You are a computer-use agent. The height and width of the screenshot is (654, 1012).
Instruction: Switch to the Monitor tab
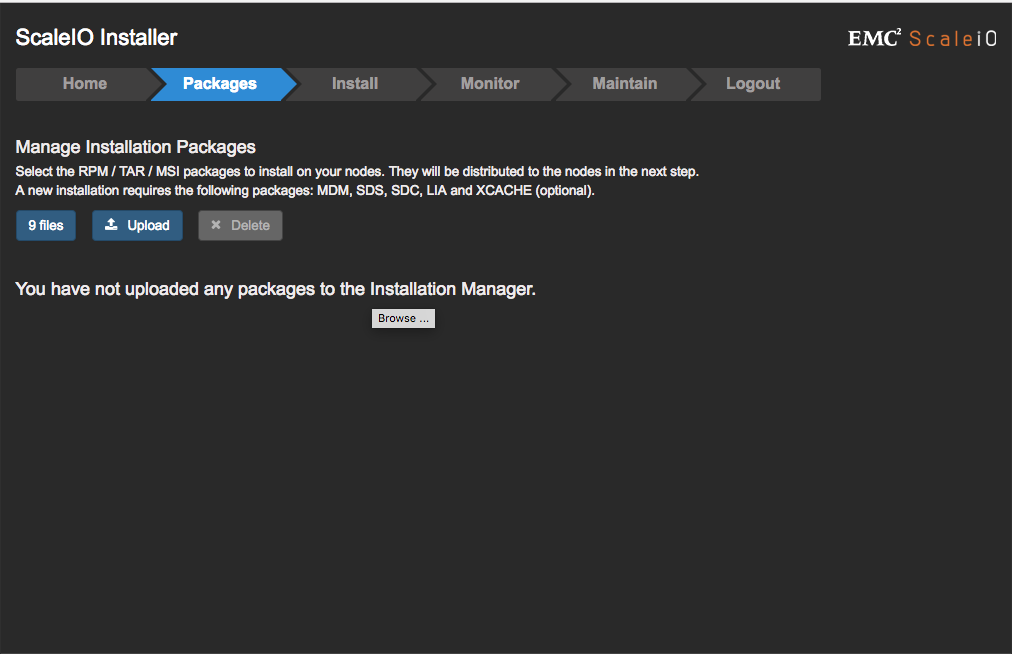tap(490, 84)
